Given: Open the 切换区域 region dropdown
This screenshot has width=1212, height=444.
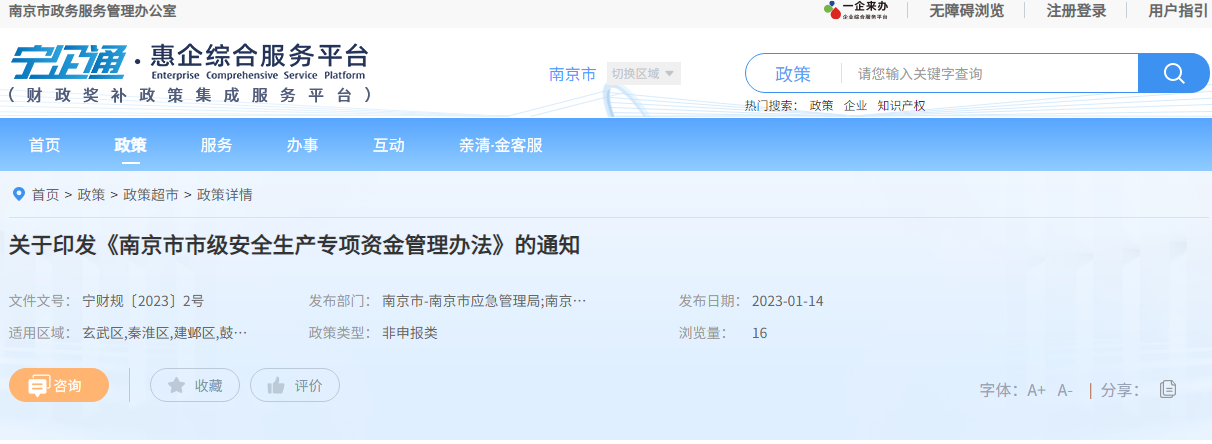Looking at the screenshot, I should [x=644, y=73].
